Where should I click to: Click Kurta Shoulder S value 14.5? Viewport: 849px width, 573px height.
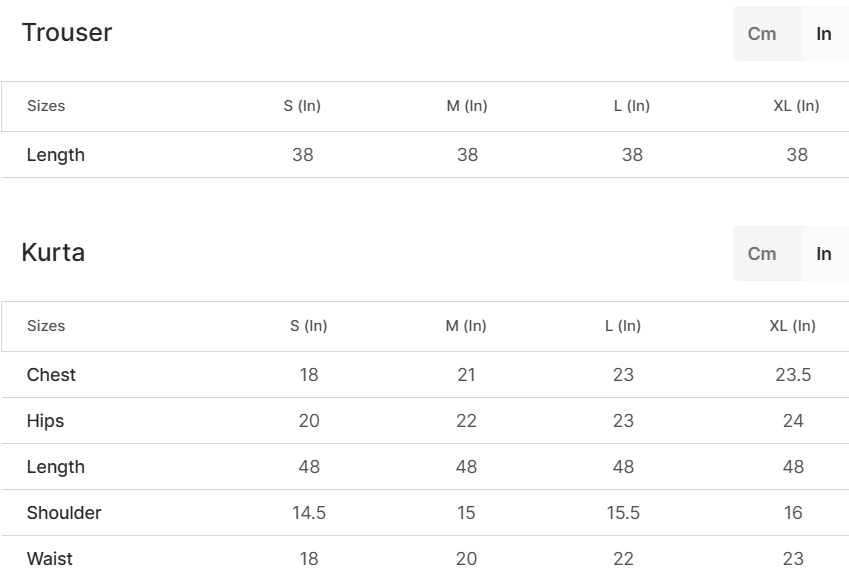[309, 513]
